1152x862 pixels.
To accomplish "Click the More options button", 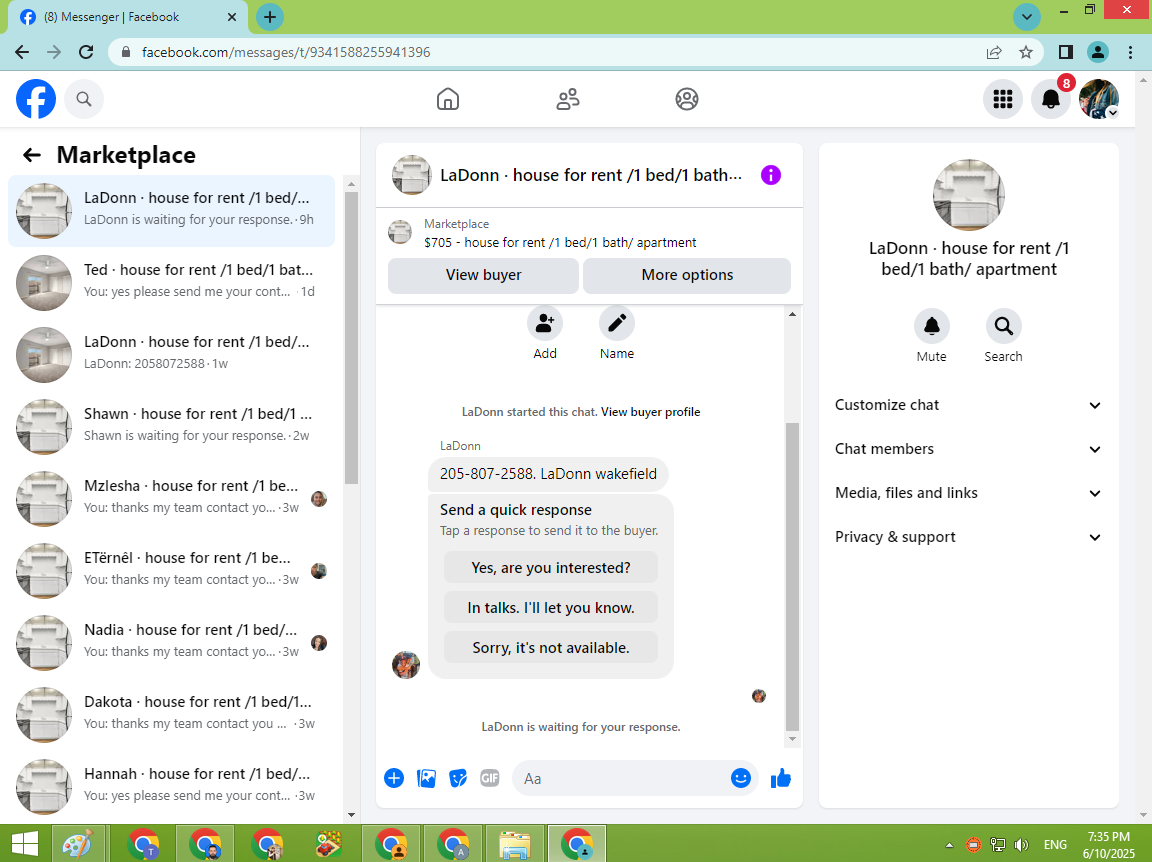I will coord(687,275).
